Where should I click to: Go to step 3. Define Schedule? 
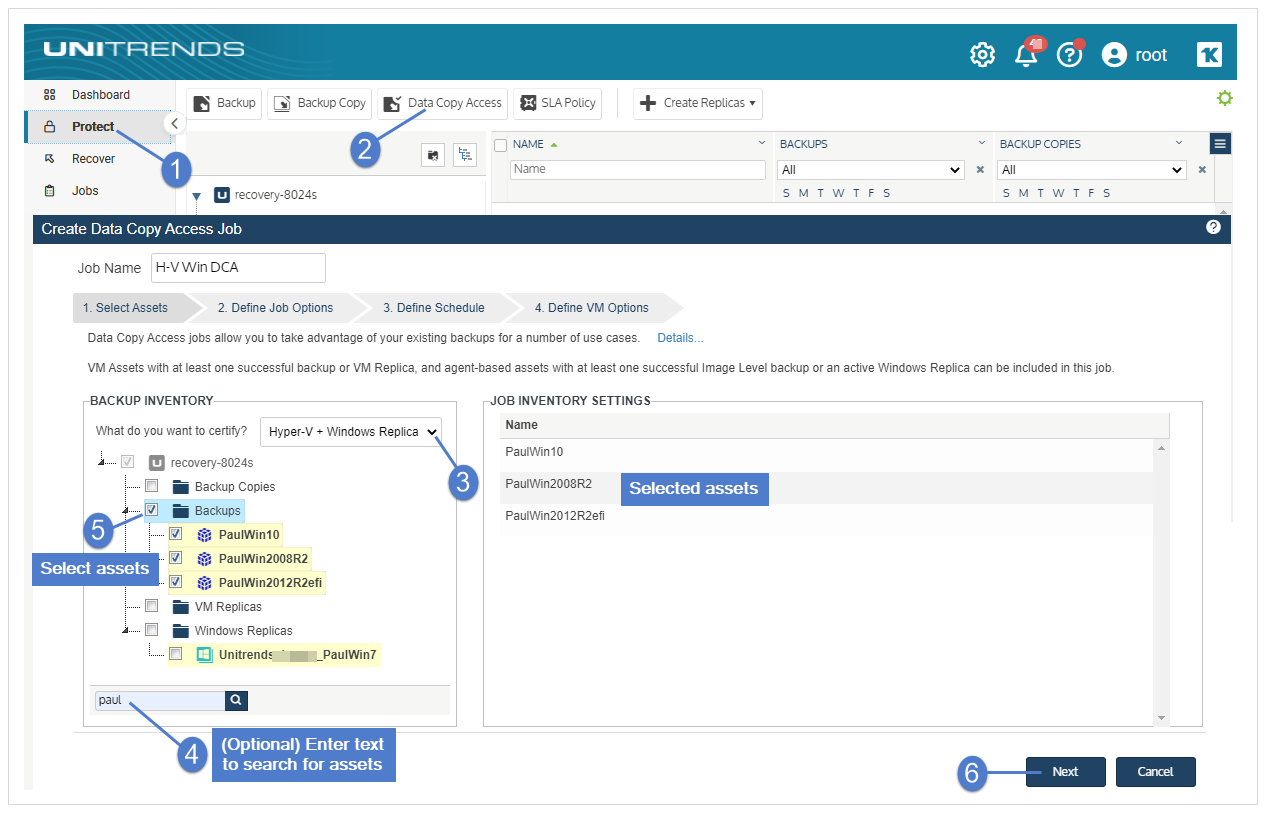click(434, 308)
